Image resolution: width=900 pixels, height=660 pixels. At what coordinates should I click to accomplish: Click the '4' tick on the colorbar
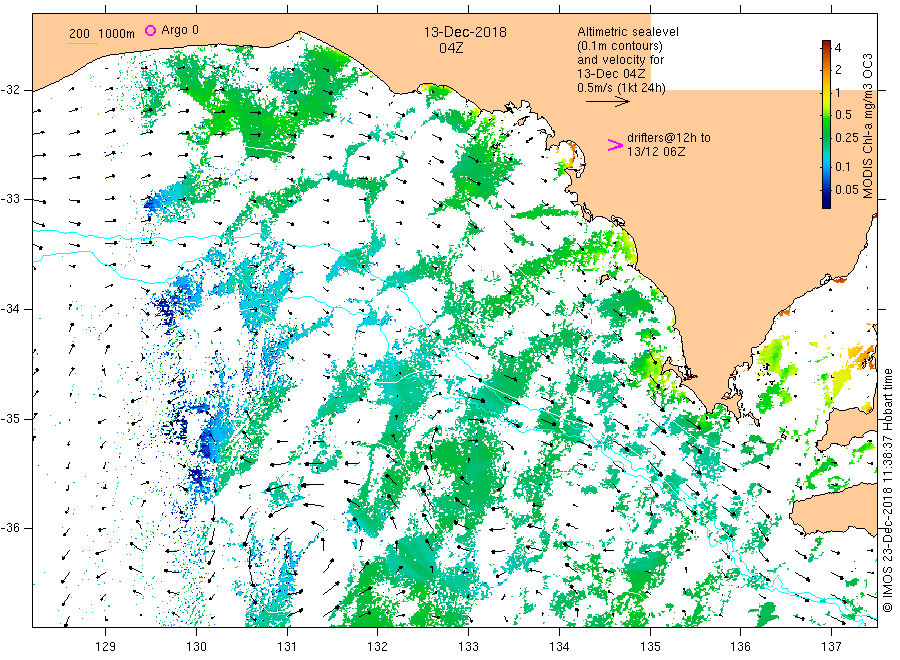tap(838, 48)
